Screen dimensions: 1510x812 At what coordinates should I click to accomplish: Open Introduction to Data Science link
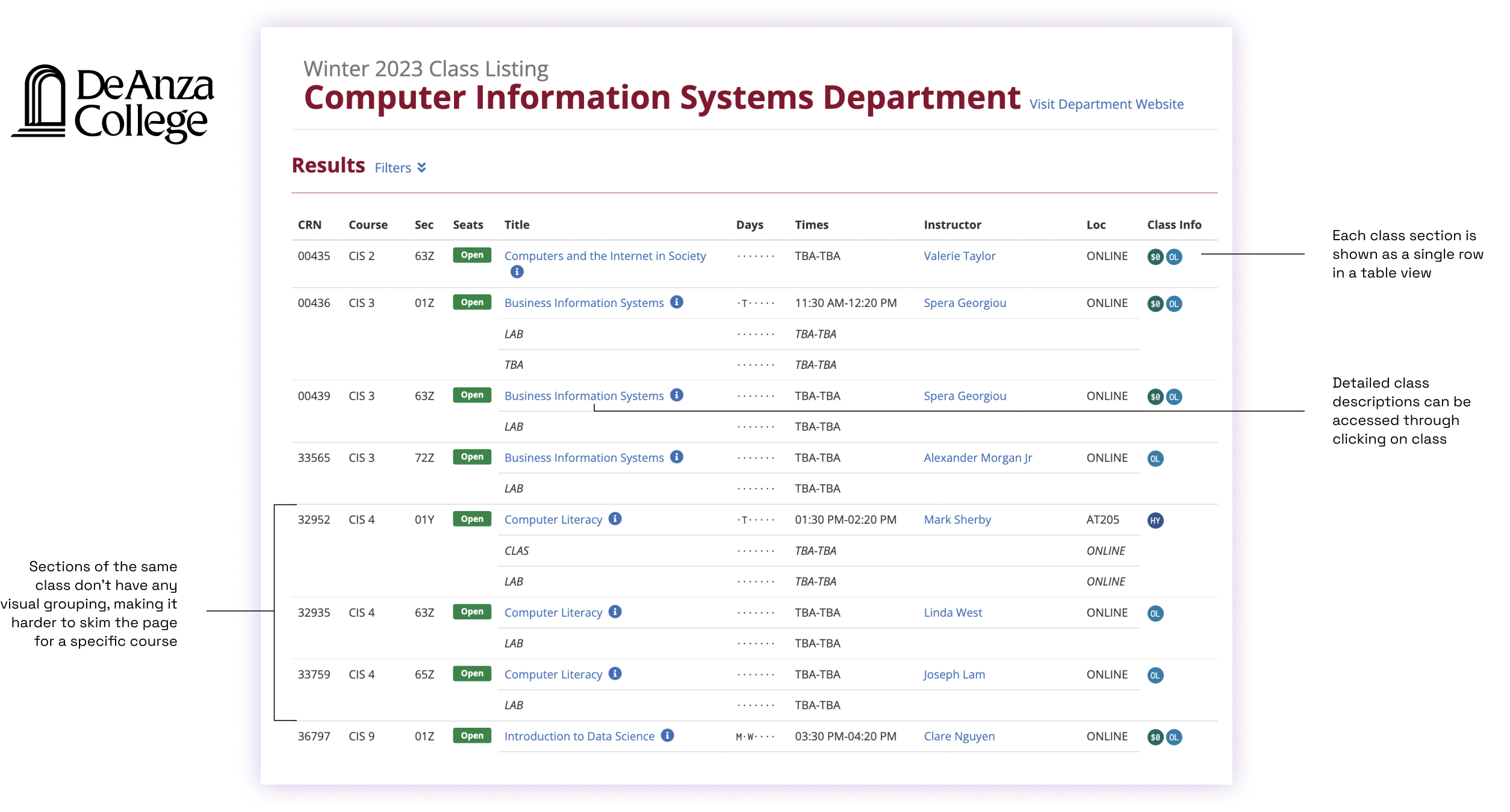coord(579,736)
